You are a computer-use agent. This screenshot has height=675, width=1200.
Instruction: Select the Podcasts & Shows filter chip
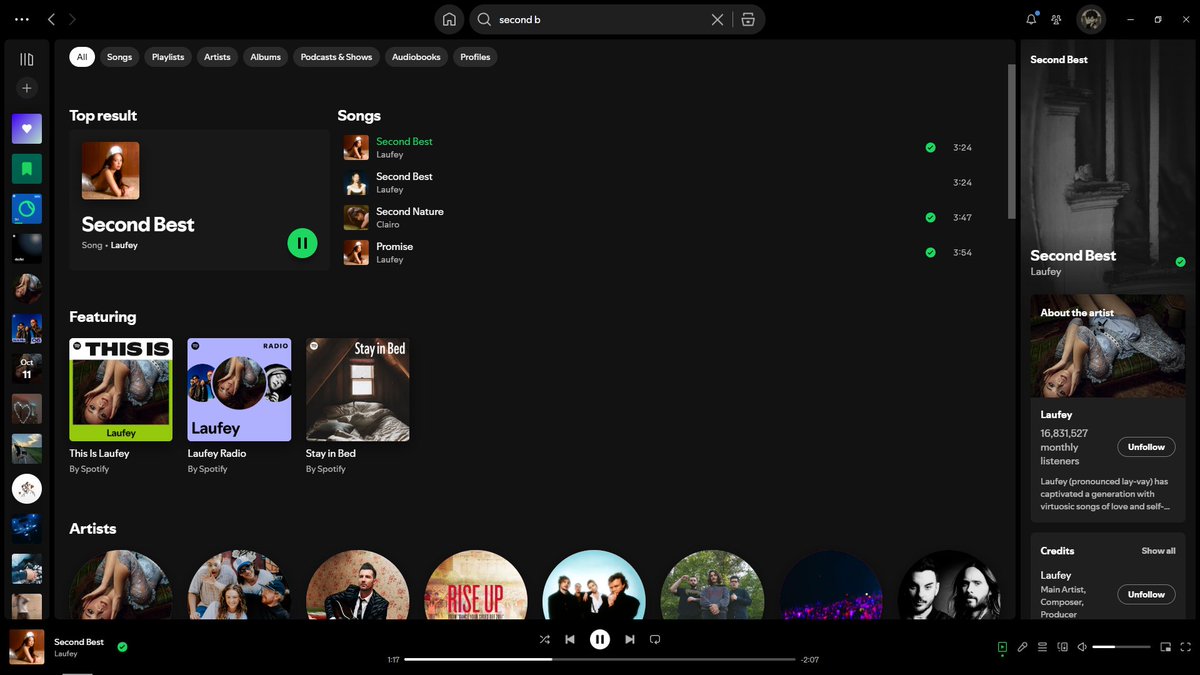tap(336, 57)
